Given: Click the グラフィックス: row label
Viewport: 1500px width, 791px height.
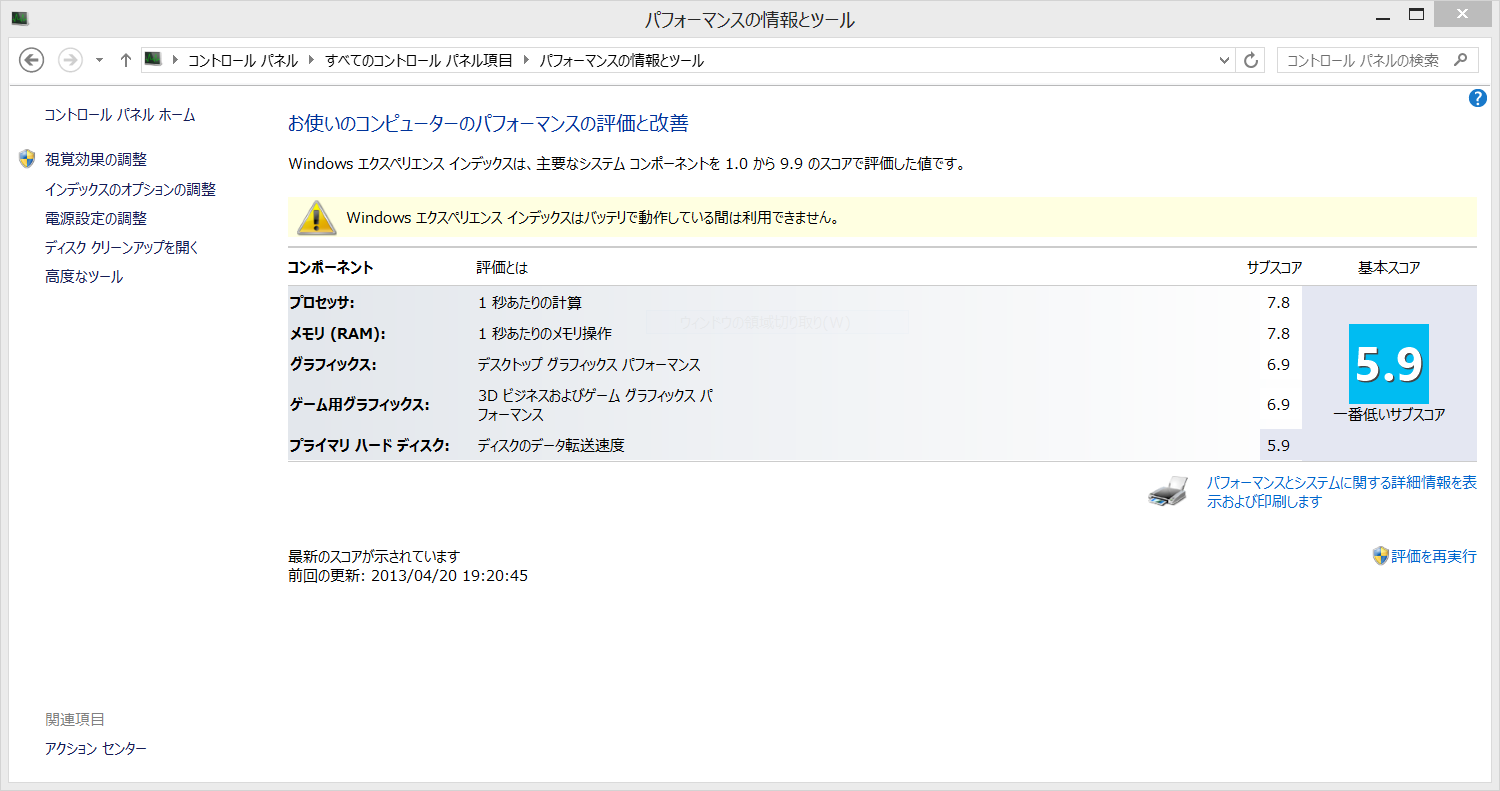Looking at the screenshot, I should tap(333, 364).
